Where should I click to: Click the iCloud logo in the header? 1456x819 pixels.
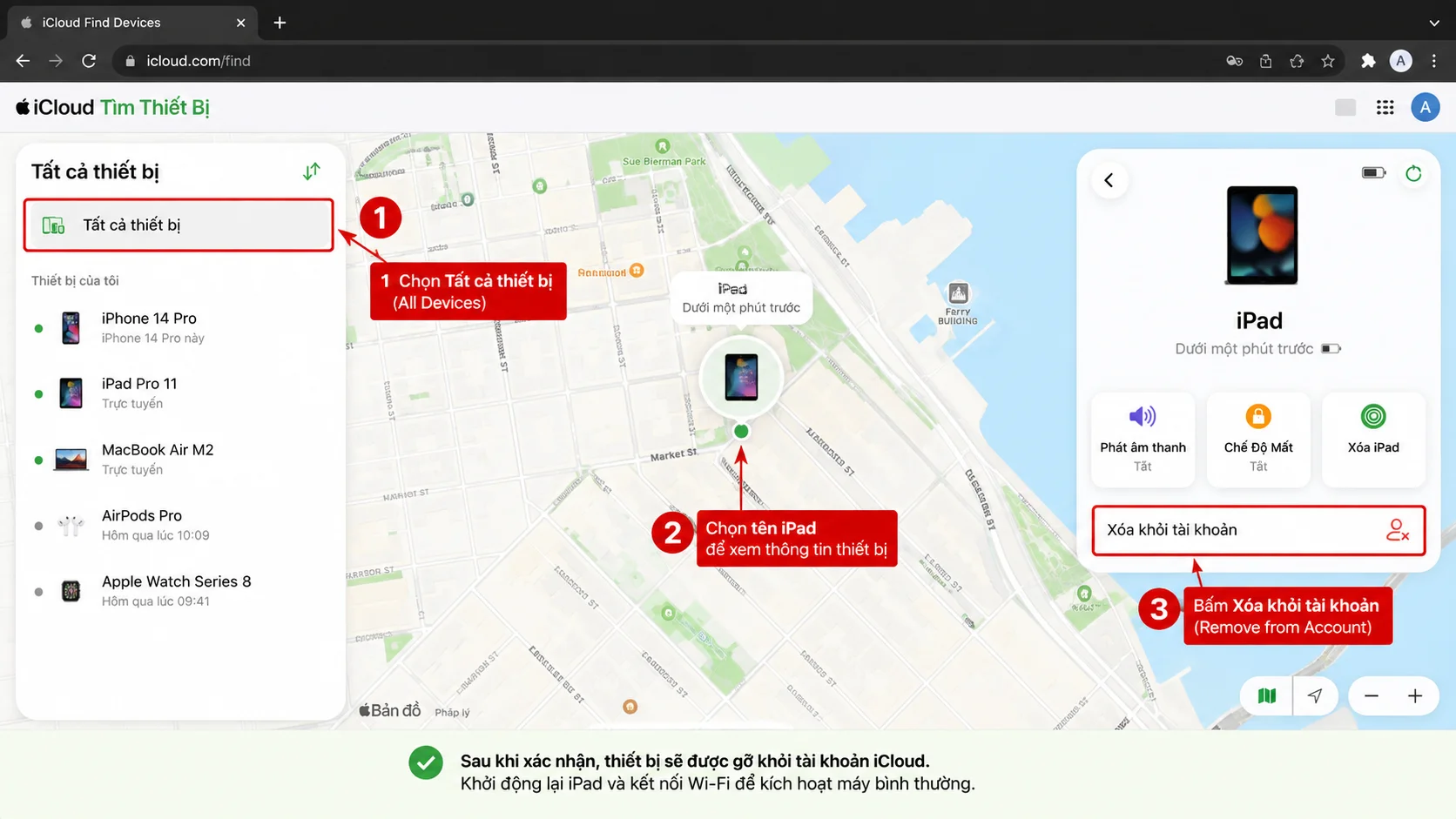(54, 107)
